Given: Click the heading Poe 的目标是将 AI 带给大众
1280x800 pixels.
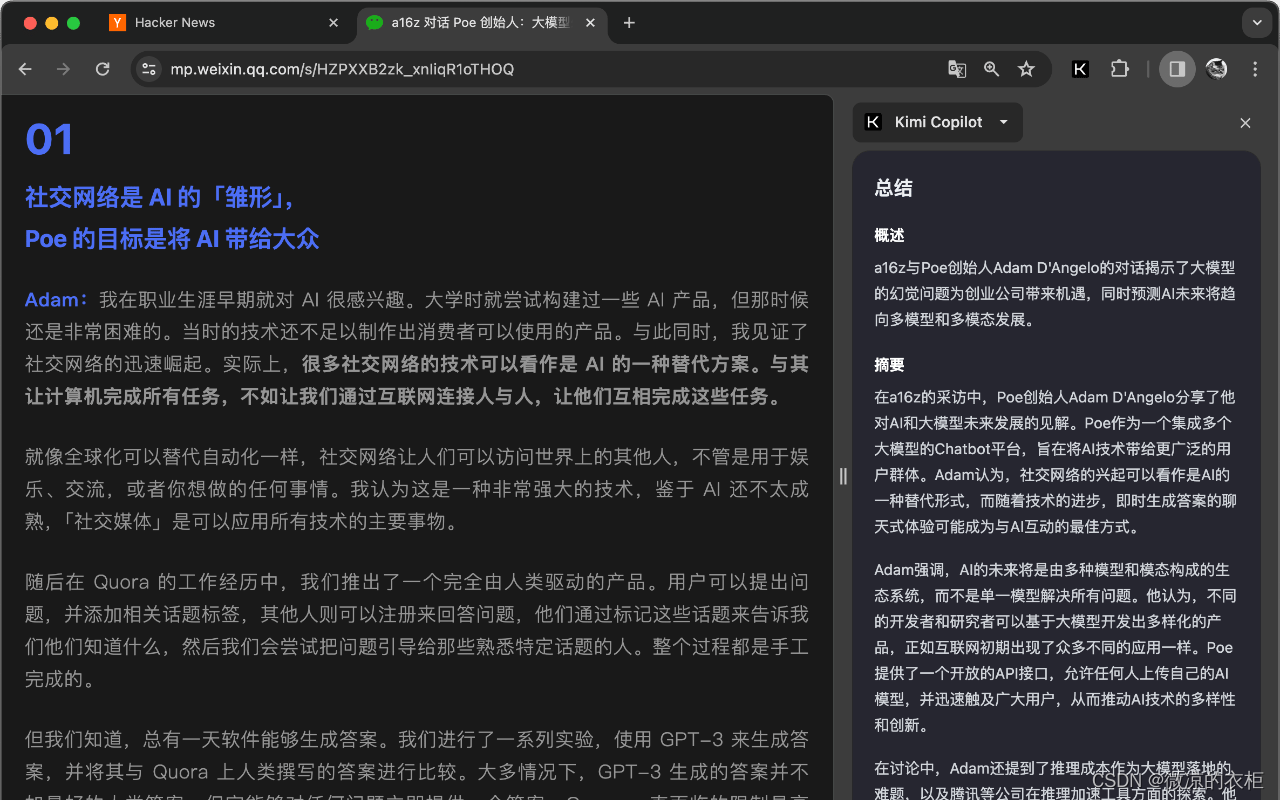Looking at the screenshot, I should 172,239.
